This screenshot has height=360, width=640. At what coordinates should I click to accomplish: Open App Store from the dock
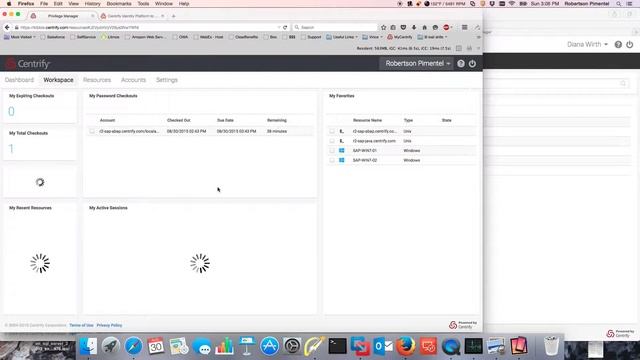click(x=269, y=347)
